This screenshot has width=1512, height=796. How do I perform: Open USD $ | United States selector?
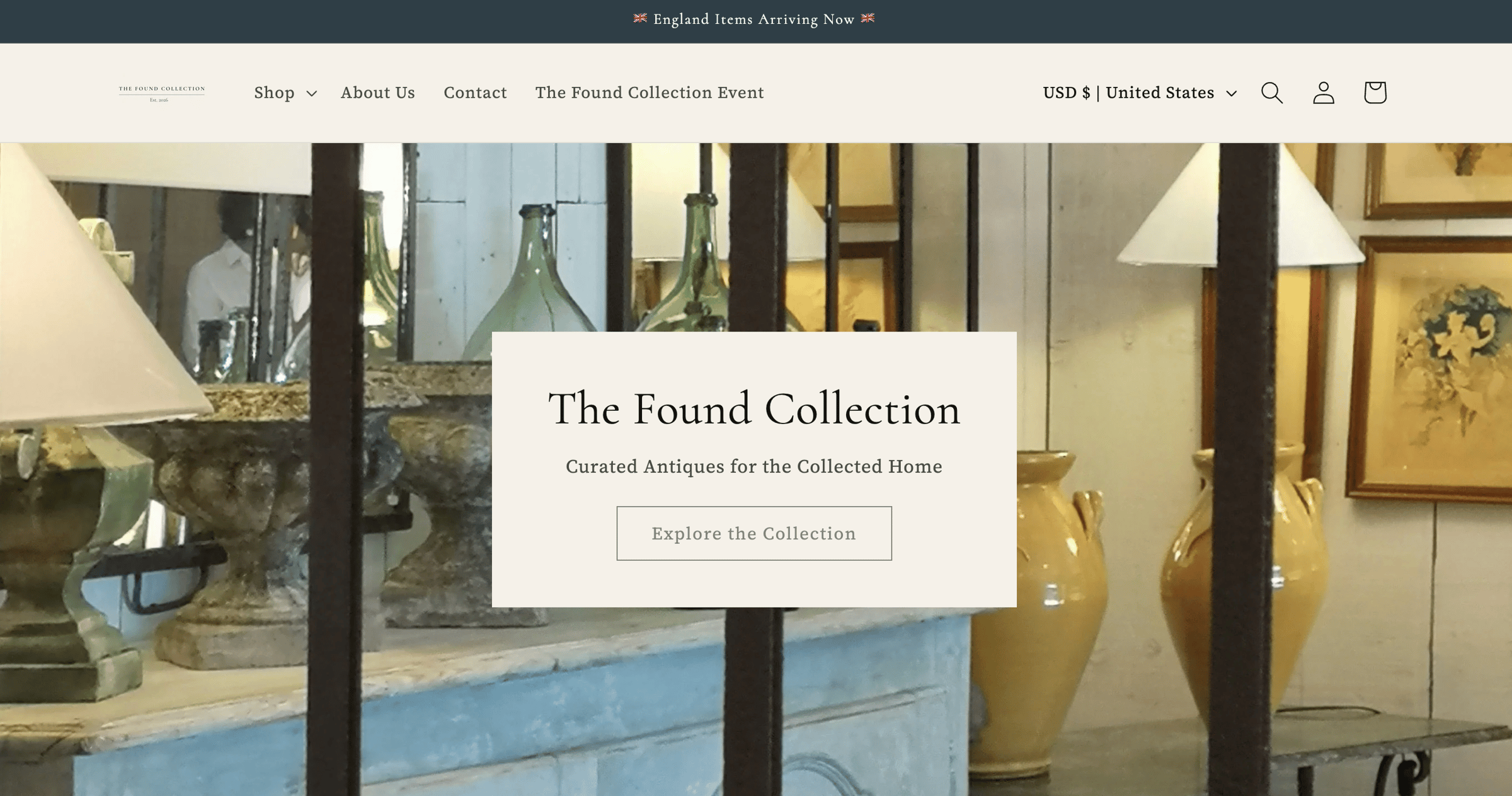(x=1140, y=93)
